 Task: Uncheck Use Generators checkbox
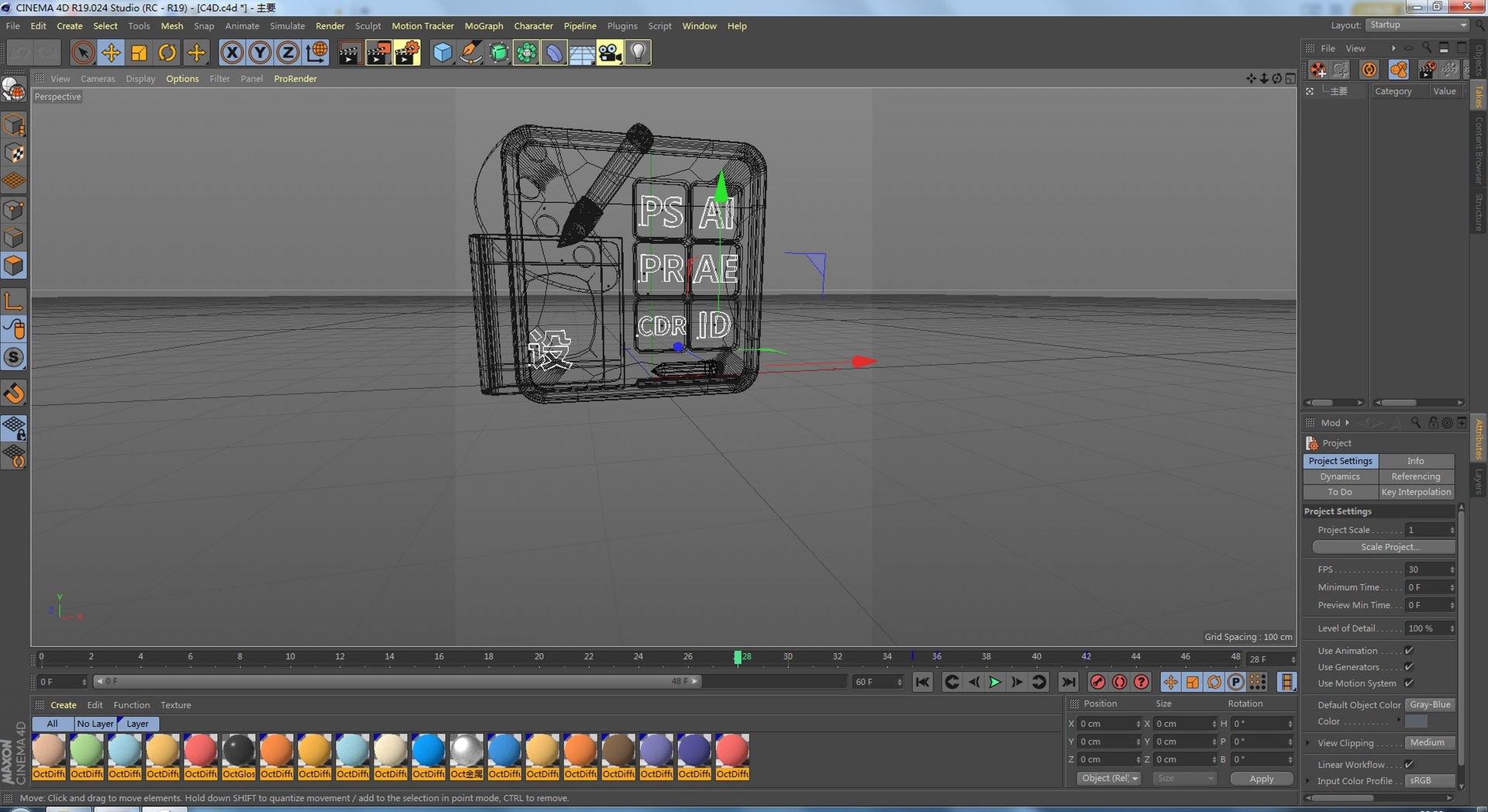click(1409, 667)
